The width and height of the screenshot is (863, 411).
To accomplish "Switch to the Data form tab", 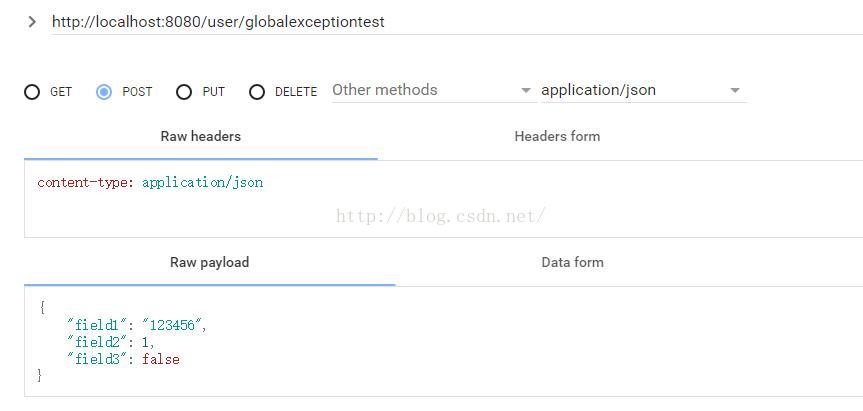I will pos(572,262).
